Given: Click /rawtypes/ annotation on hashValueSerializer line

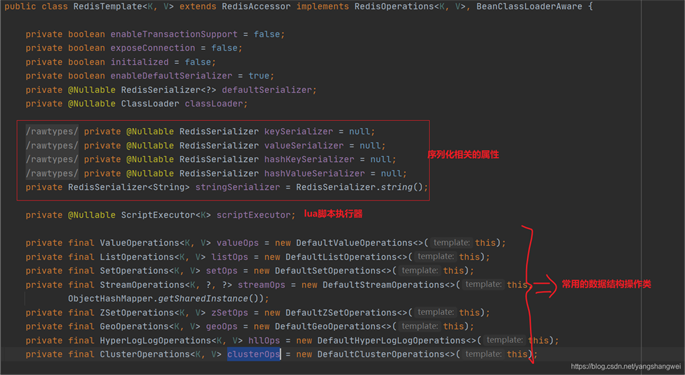Looking at the screenshot, I should point(52,174).
